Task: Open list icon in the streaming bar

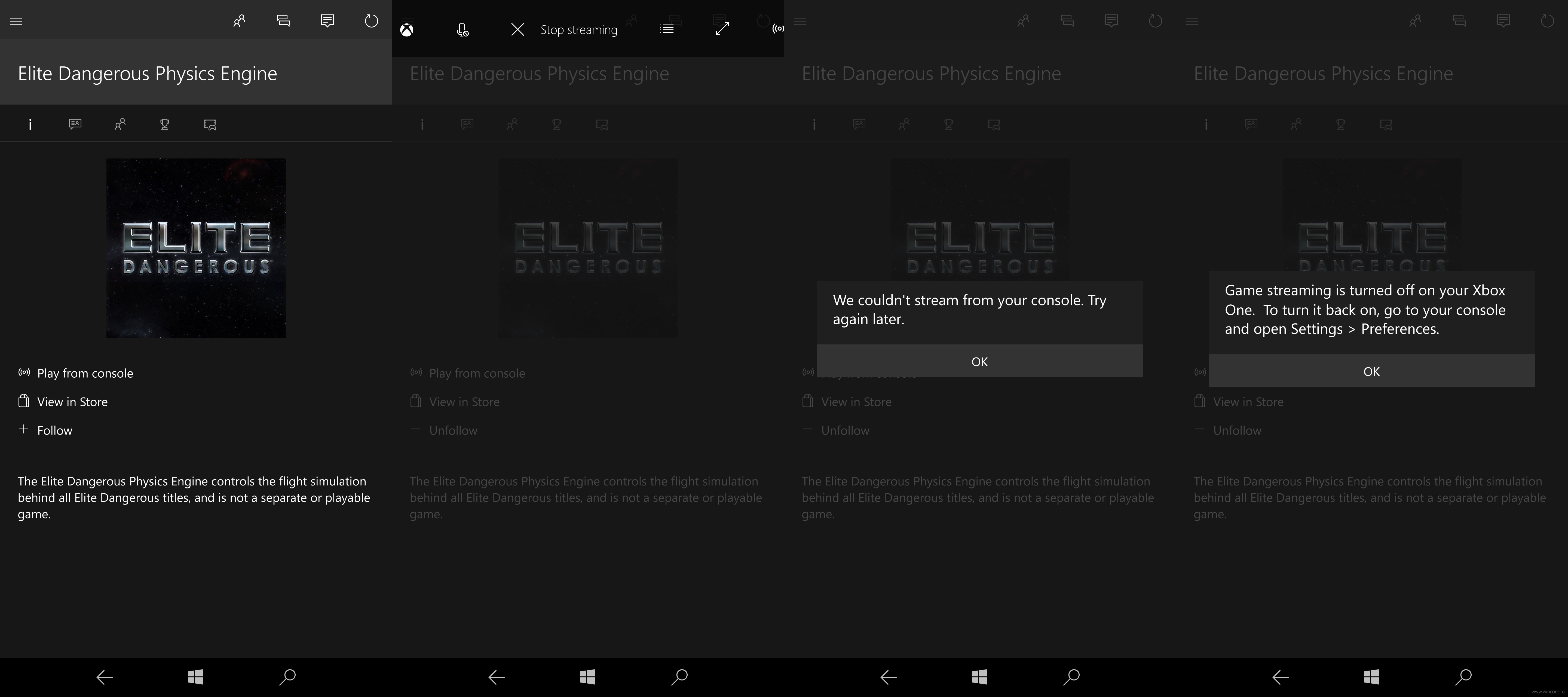Action: [667, 29]
